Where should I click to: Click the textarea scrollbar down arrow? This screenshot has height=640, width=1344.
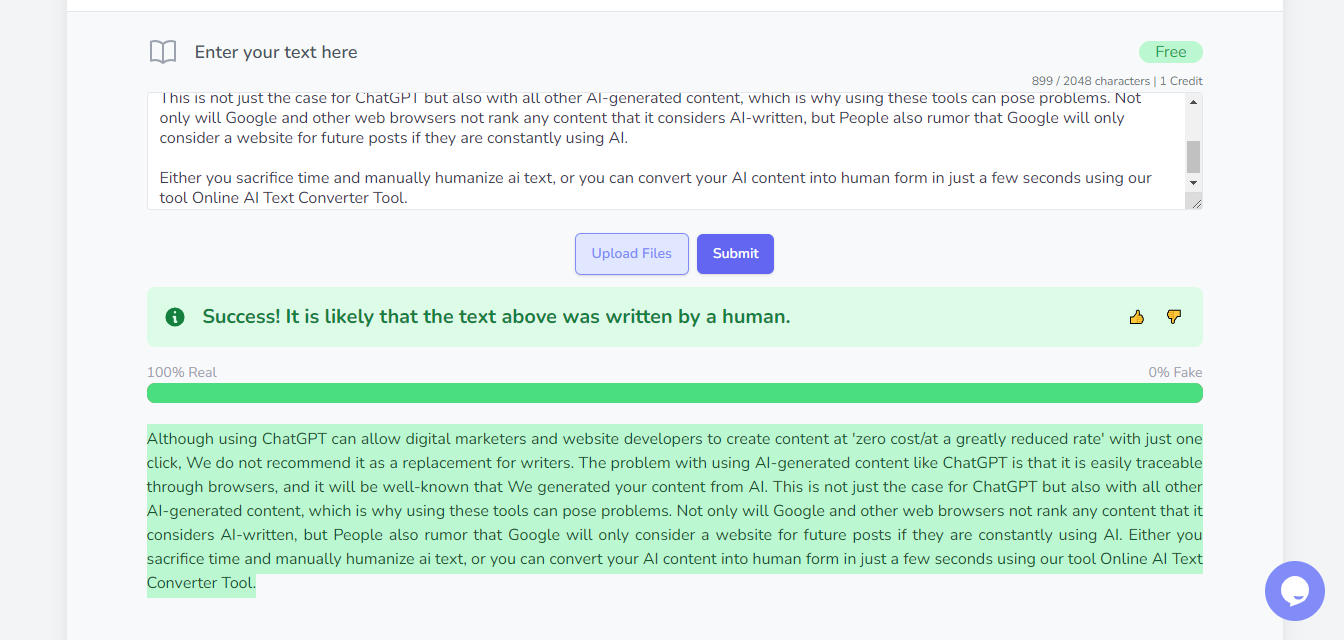point(1193,183)
